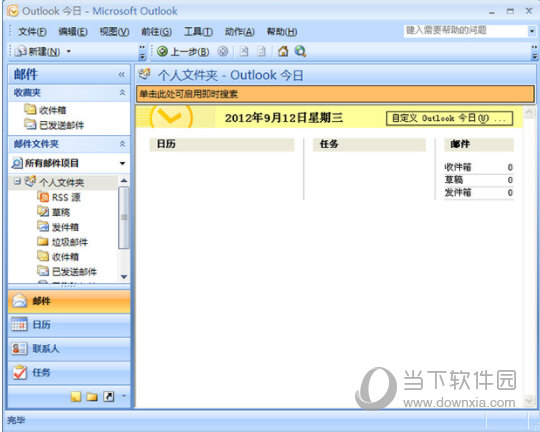Open the help question box dropdown arrow
The height and width of the screenshot is (432, 540).
tap(532, 31)
